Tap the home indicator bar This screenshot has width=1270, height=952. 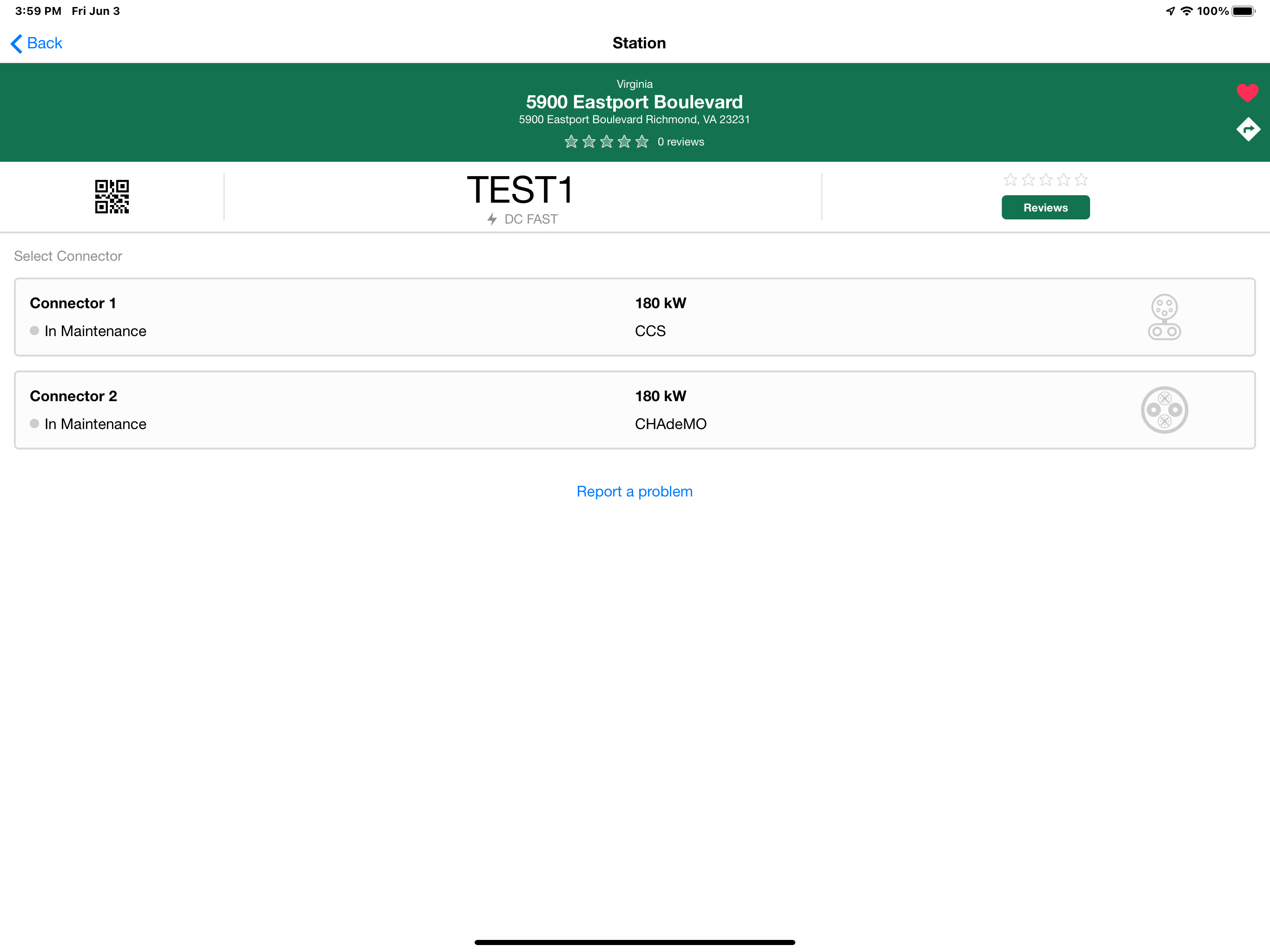(x=635, y=942)
